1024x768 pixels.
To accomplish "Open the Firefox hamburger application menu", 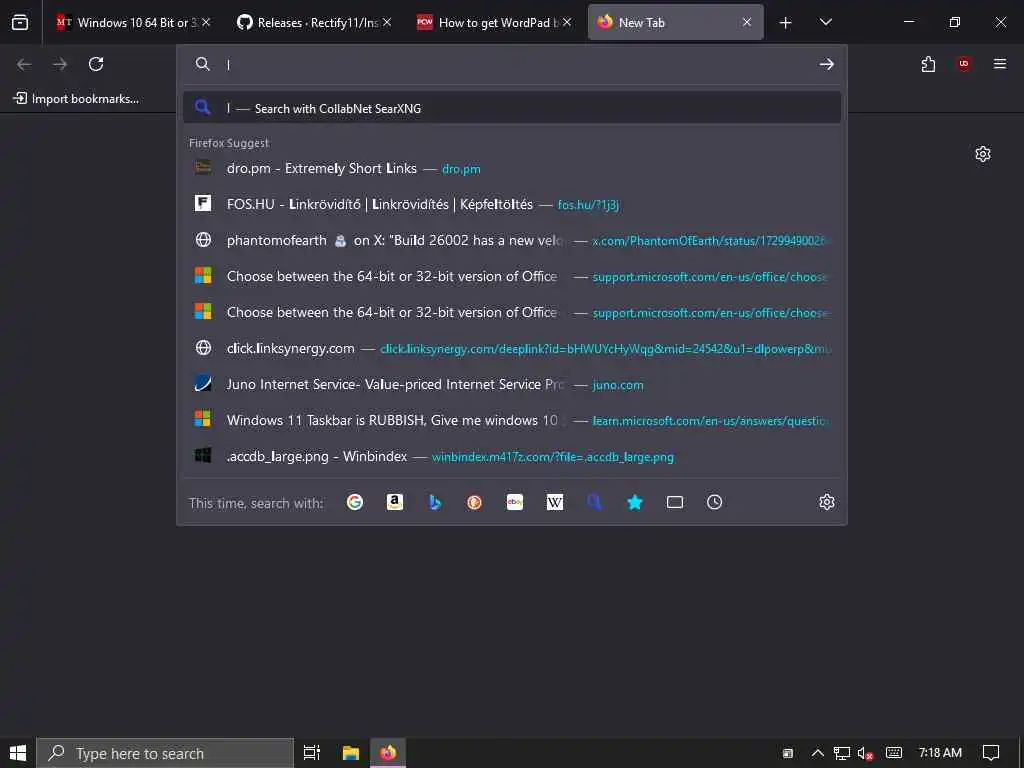I will pyautogui.click(x=999, y=64).
